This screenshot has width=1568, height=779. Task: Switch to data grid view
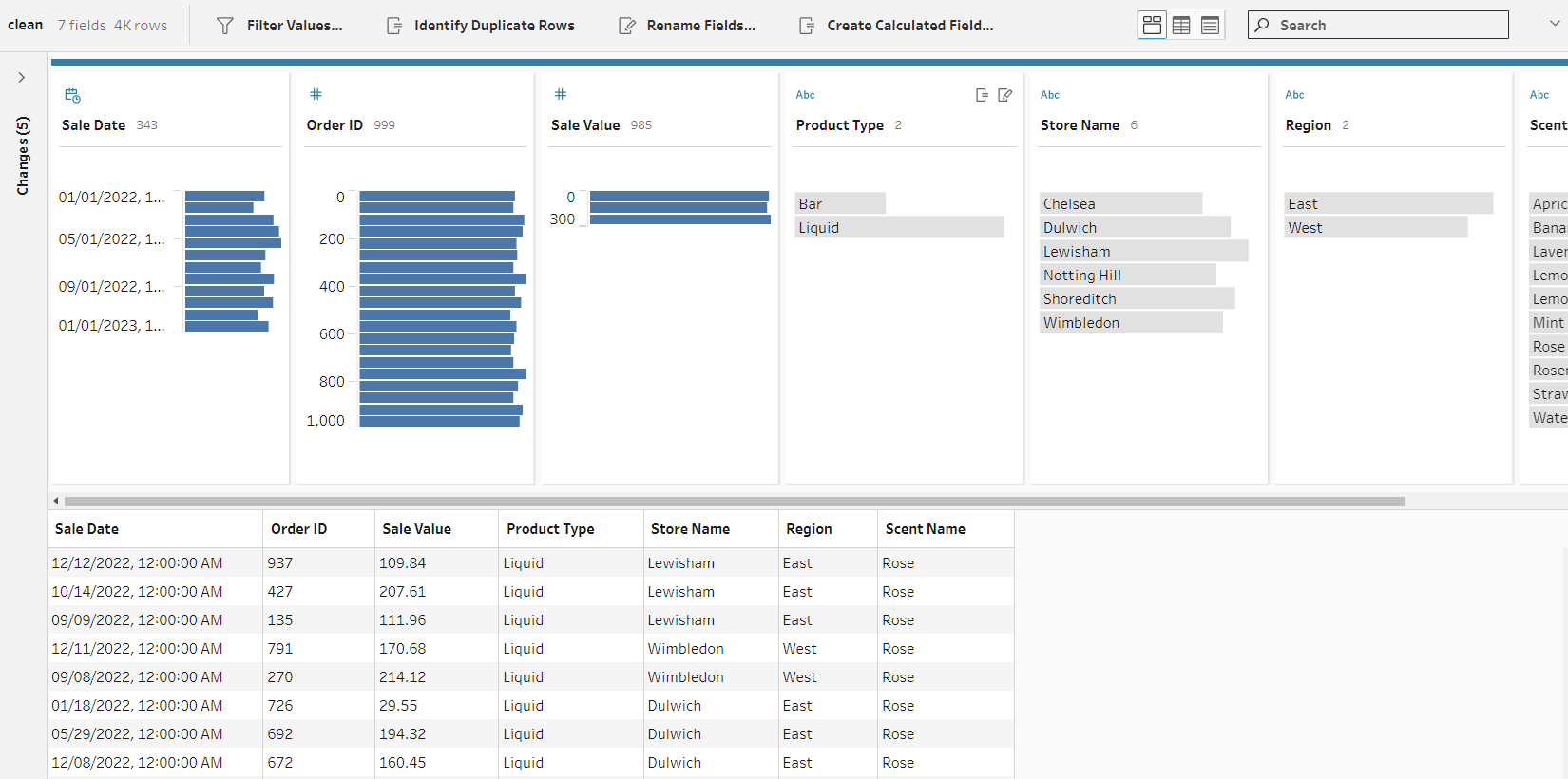(1181, 26)
